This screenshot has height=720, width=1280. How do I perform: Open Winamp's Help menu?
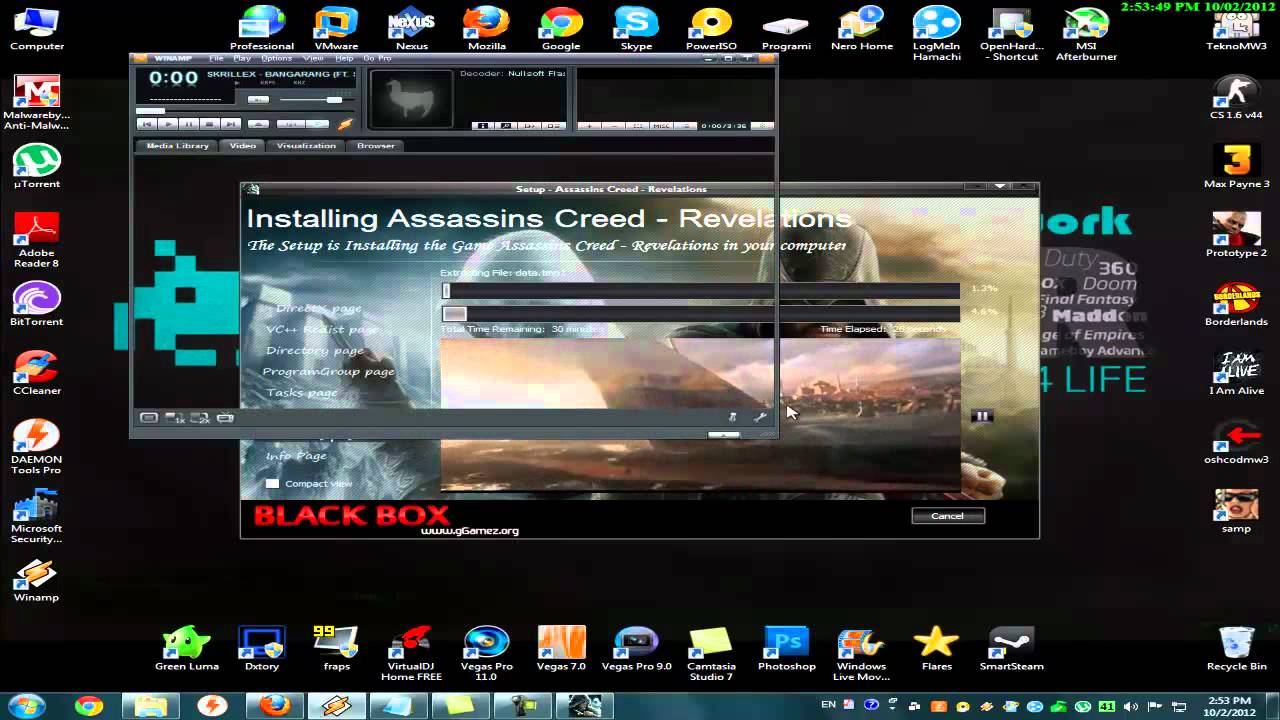click(x=345, y=58)
